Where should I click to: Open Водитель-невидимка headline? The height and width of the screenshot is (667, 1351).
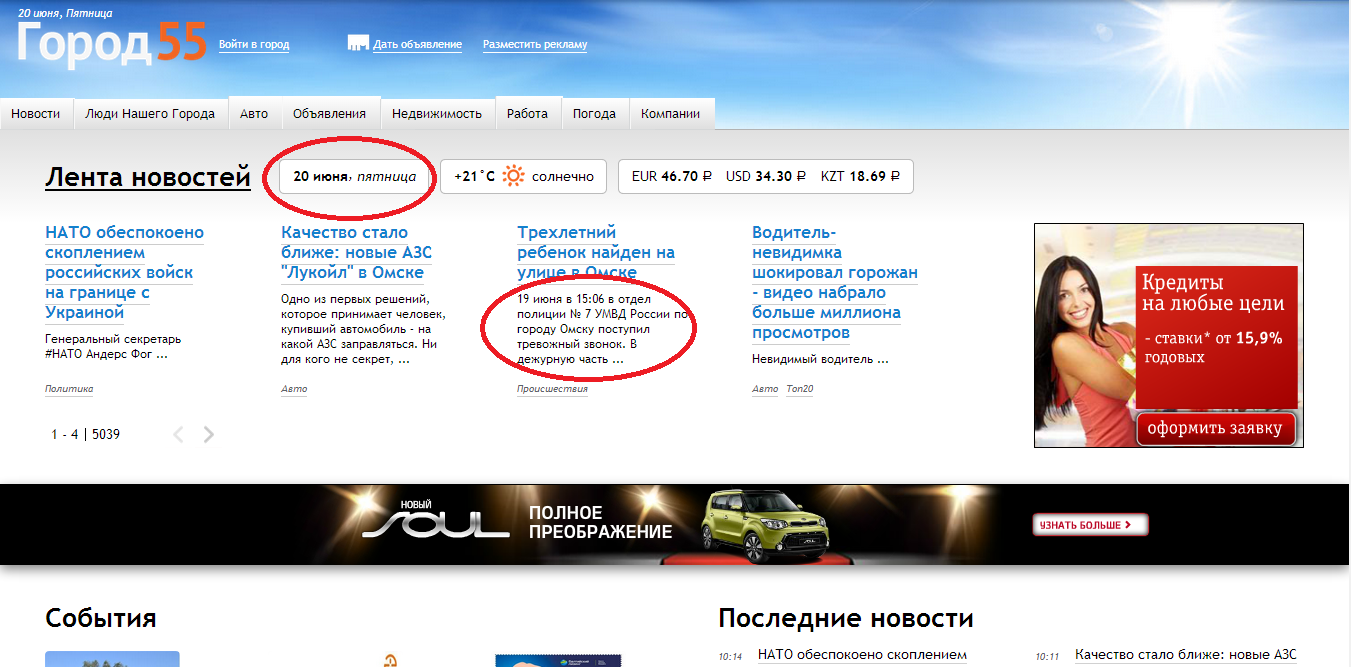pyautogui.click(x=835, y=282)
